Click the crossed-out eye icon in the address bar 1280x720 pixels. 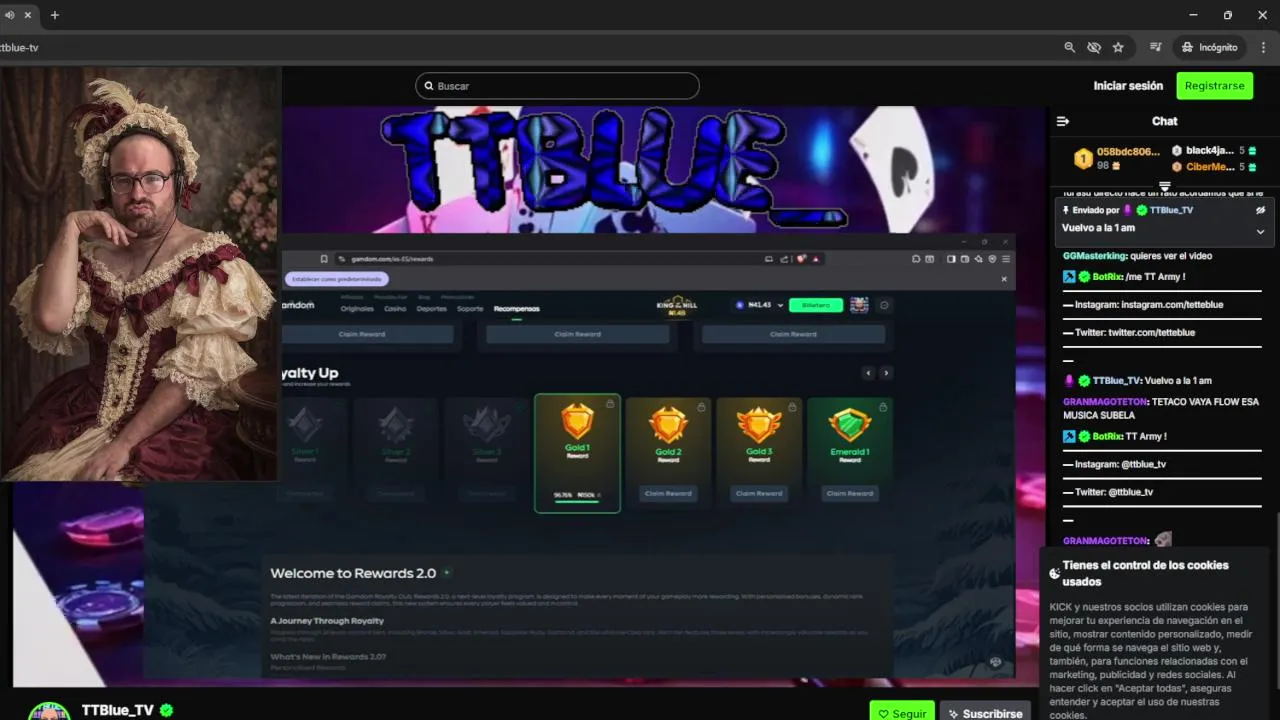(1094, 47)
